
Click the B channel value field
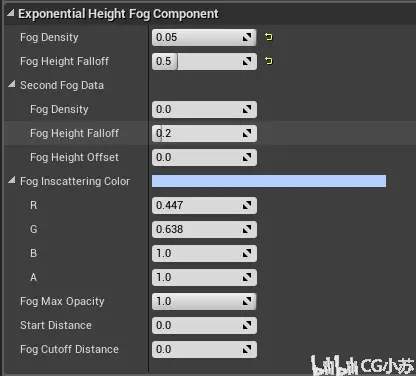point(204,253)
